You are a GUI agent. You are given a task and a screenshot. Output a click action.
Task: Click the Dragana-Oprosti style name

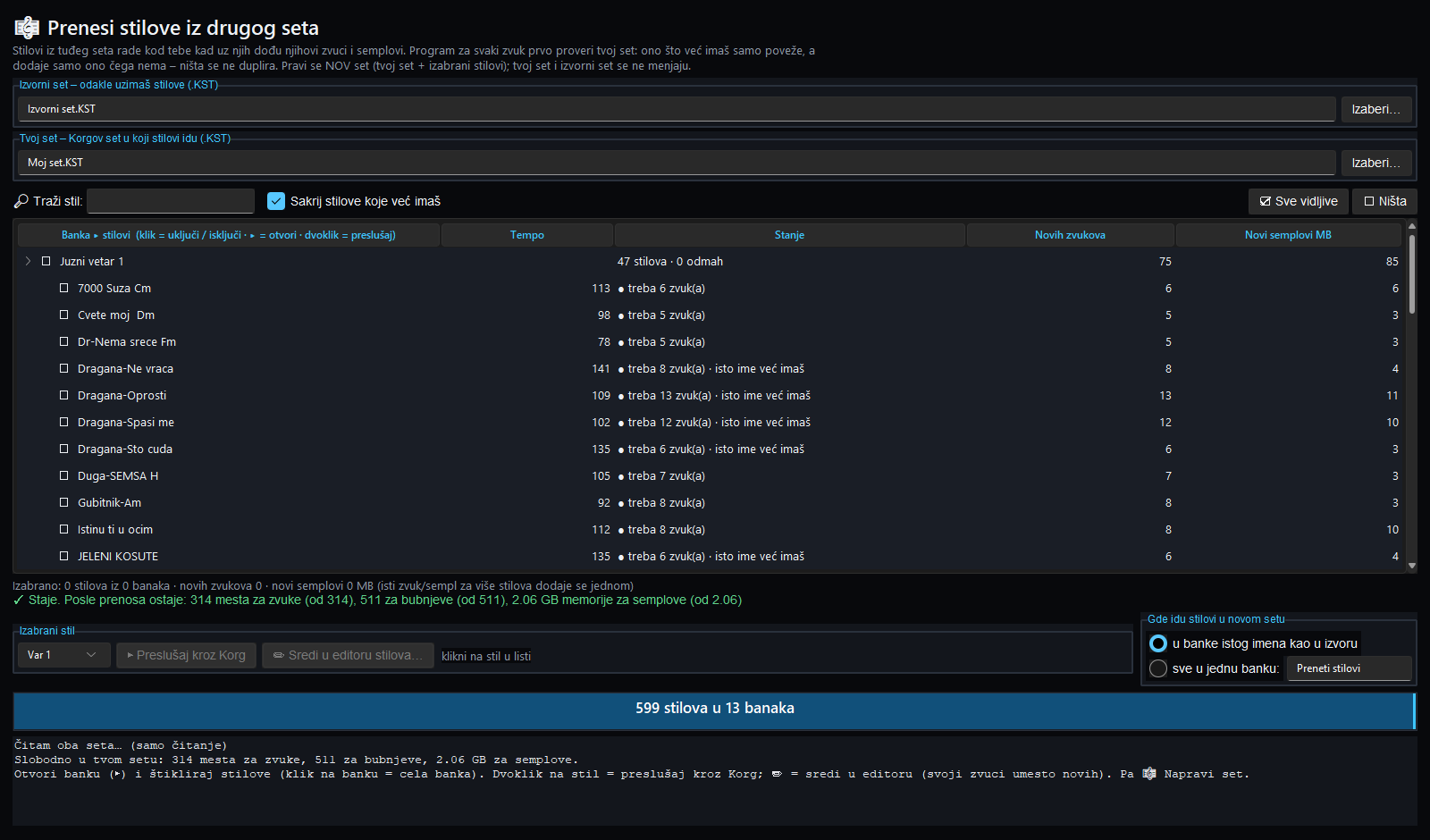[x=122, y=395]
